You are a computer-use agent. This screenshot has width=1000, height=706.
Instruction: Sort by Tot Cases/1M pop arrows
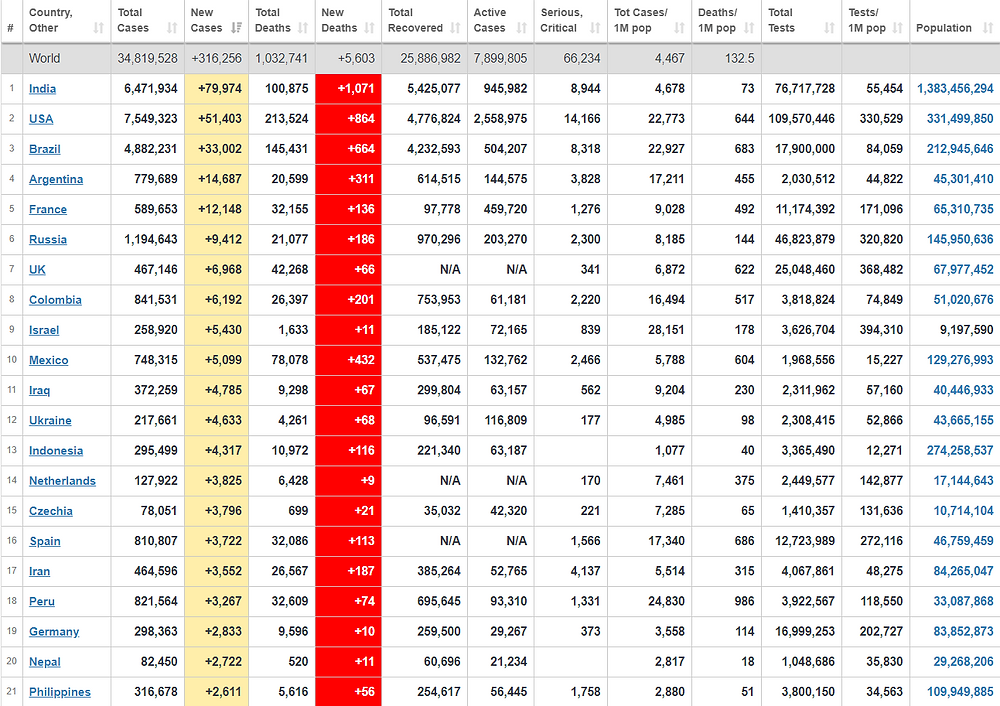pyautogui.click(x=679, y=28)
